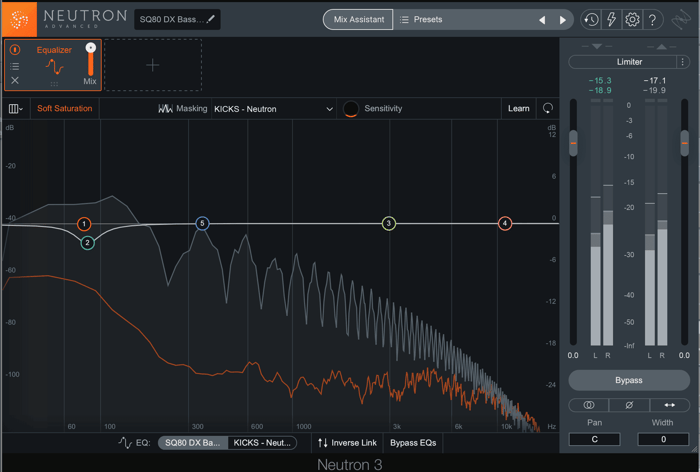Go to the next preset arrow
The width and height of the screenshot is (700, 472).
tap(562, 20)
